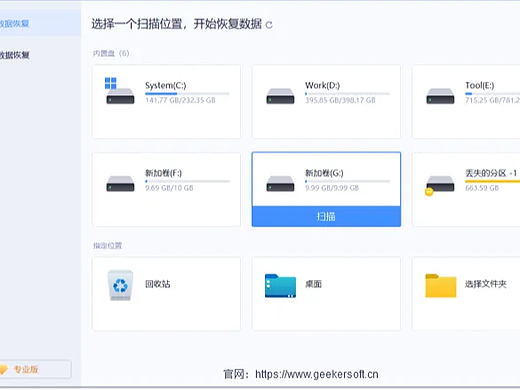Click the 141.77 GB/232.35 GB text
Image resolution: width=520 pixels, height=390 pixels.
(180, 100)
